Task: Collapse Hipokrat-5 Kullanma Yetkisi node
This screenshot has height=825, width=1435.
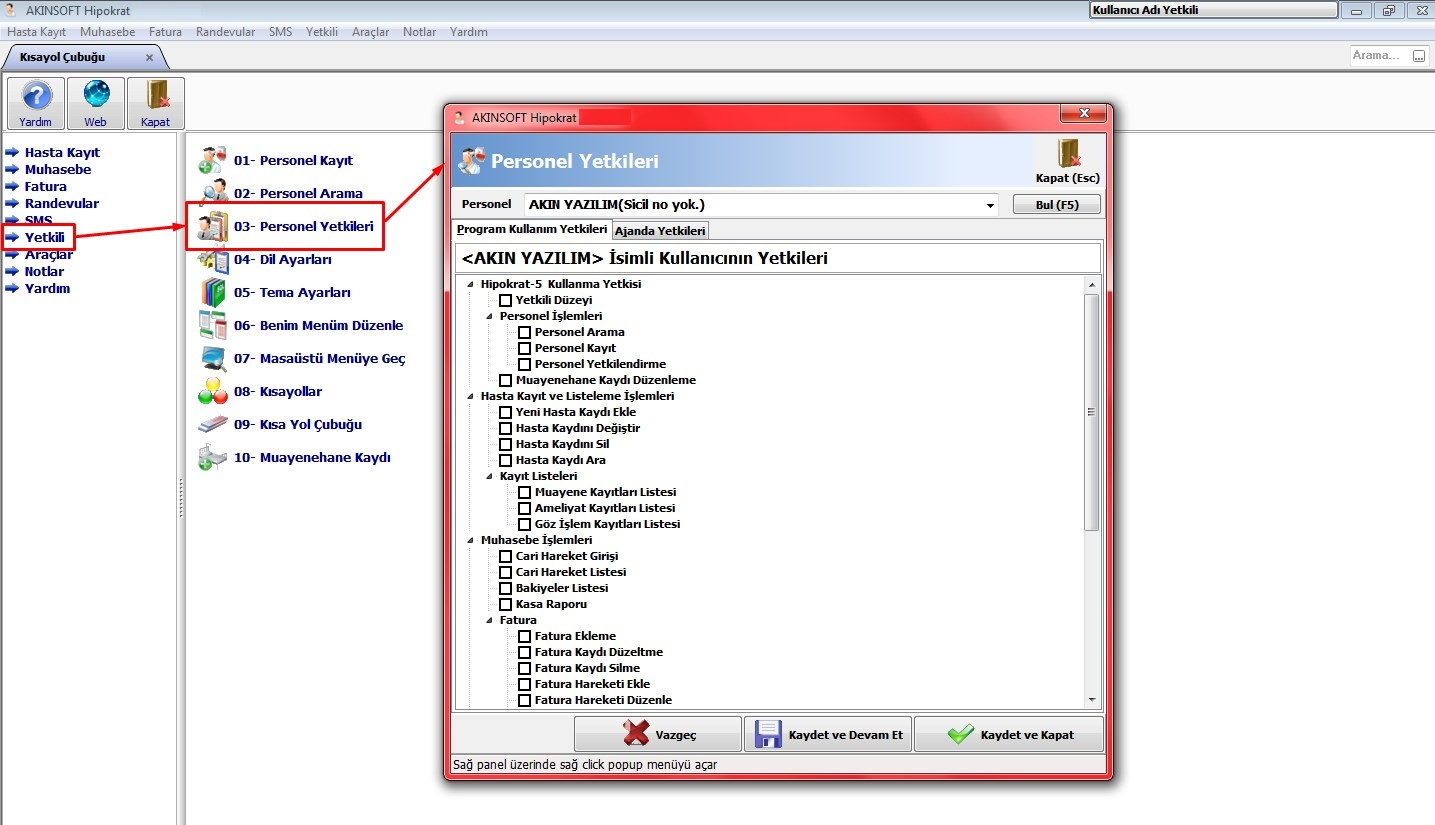Action: [x=470, y=284]
